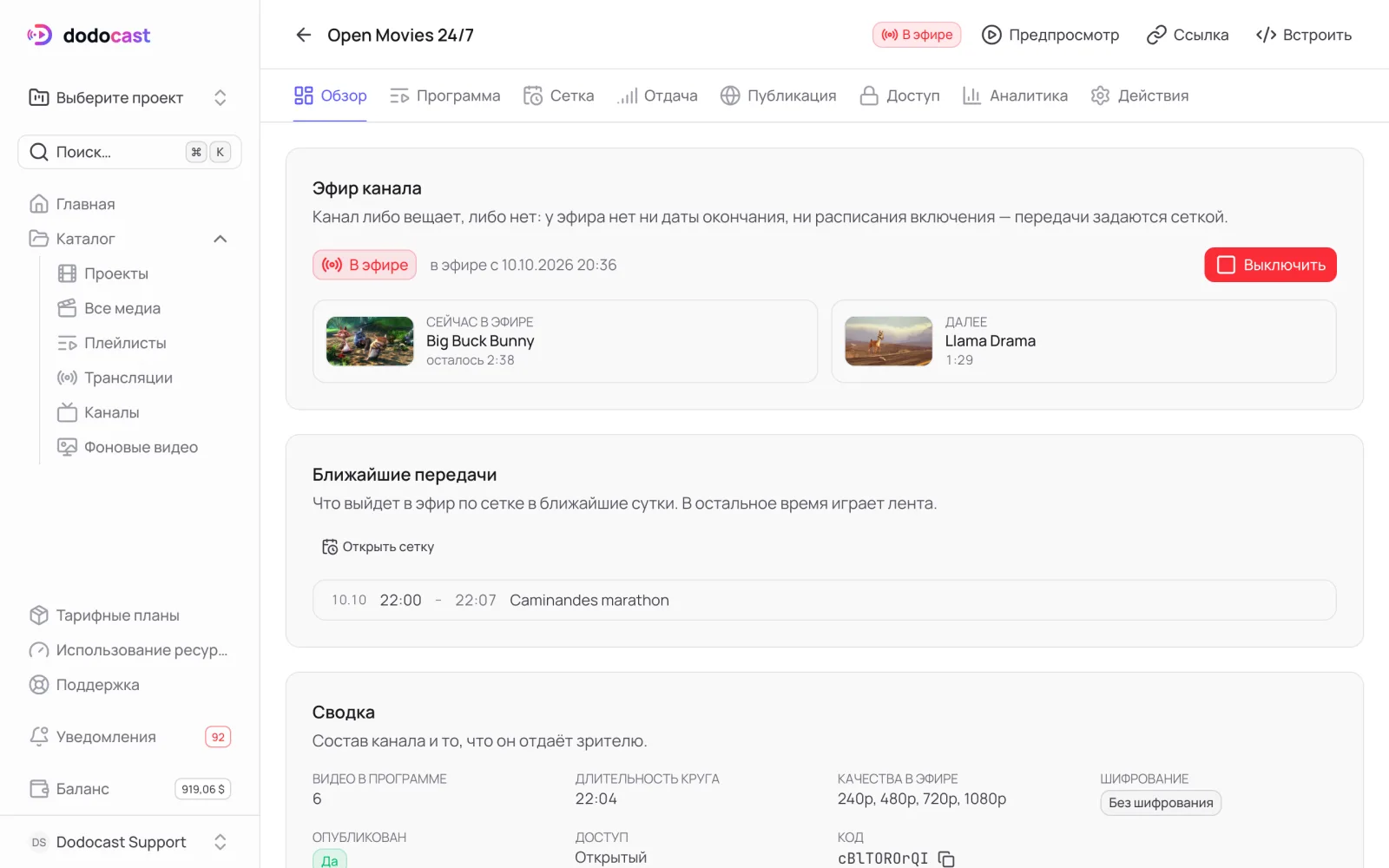Click the Ссылка button
This screenshot has height=868, width=1389.
[x=1187, y=35]
